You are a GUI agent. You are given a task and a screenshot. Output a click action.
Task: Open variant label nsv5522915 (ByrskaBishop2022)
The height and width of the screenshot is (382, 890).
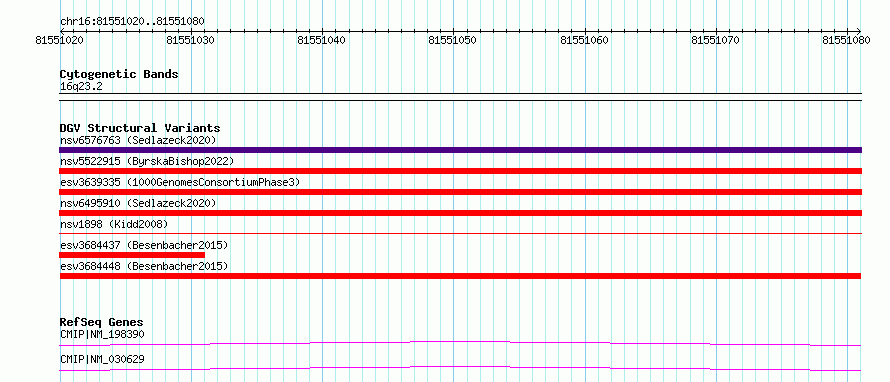147,161
